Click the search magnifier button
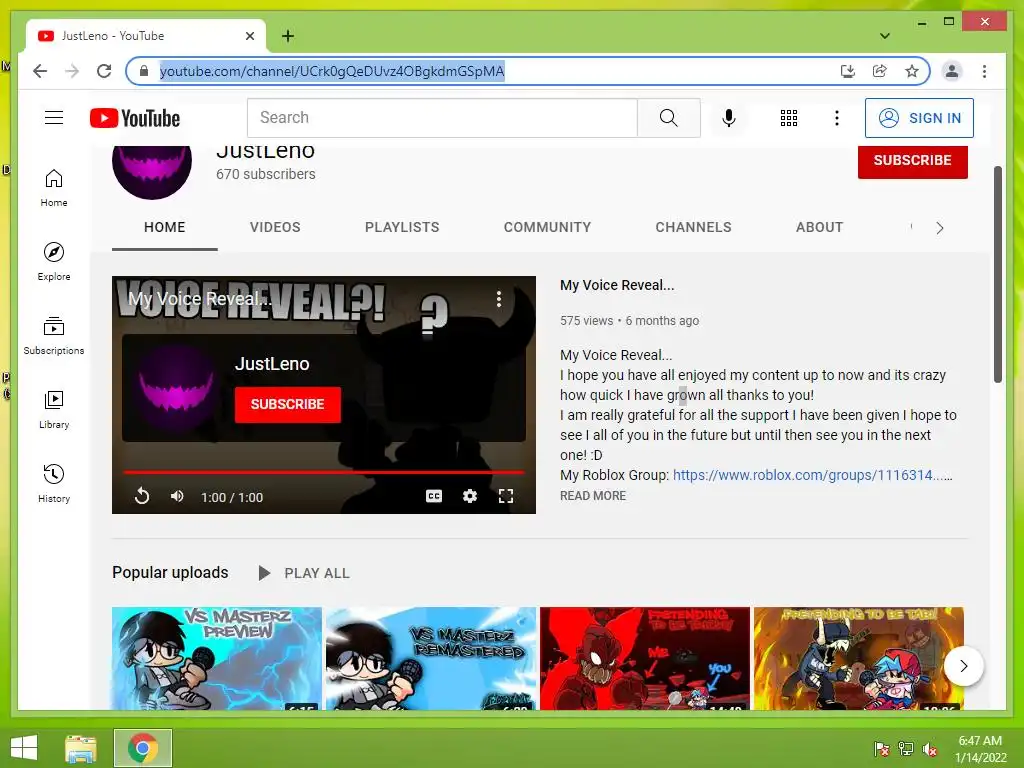The image size is (1024, 768). [669, 118]
